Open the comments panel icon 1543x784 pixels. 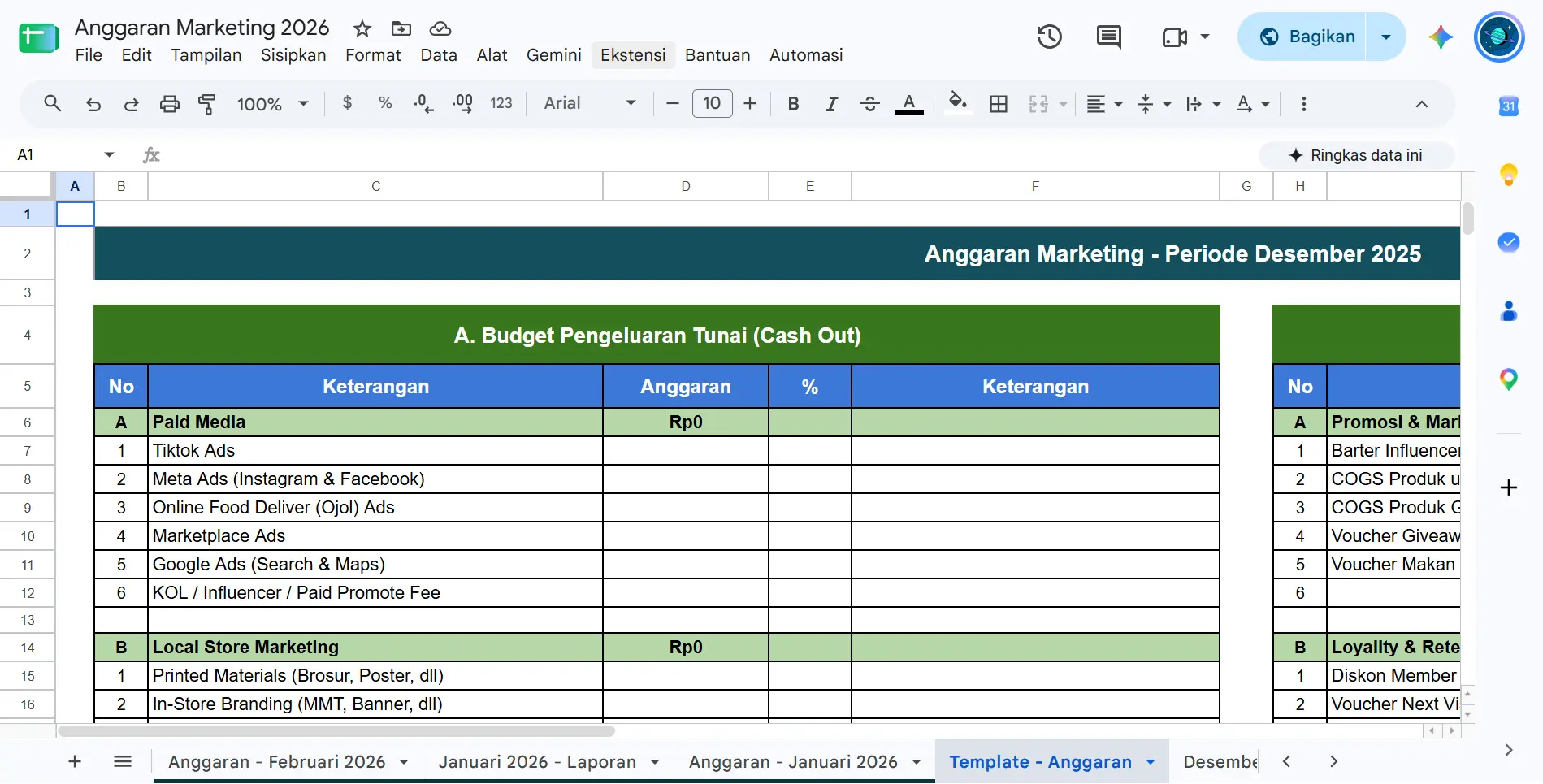[x=1109, y=37]
